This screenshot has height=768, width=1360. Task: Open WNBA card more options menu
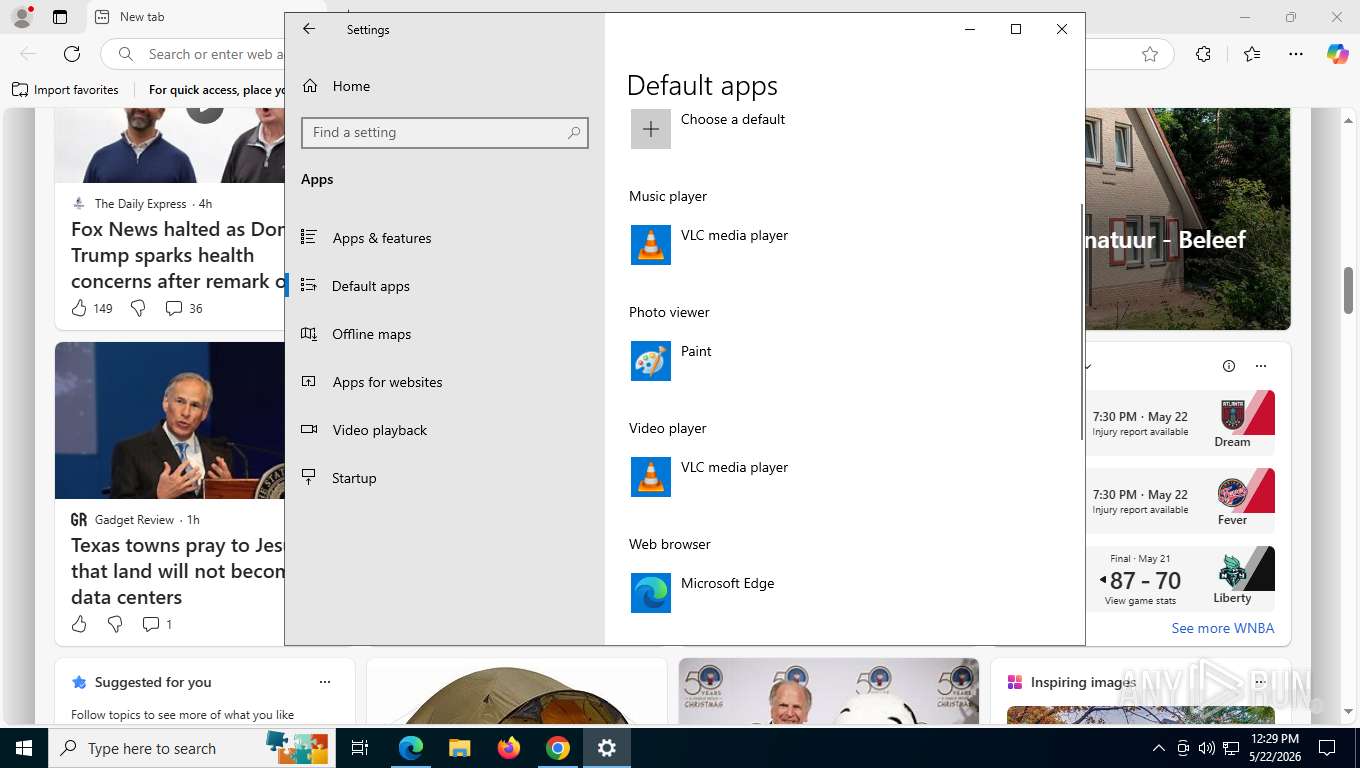pos(1261,366)
